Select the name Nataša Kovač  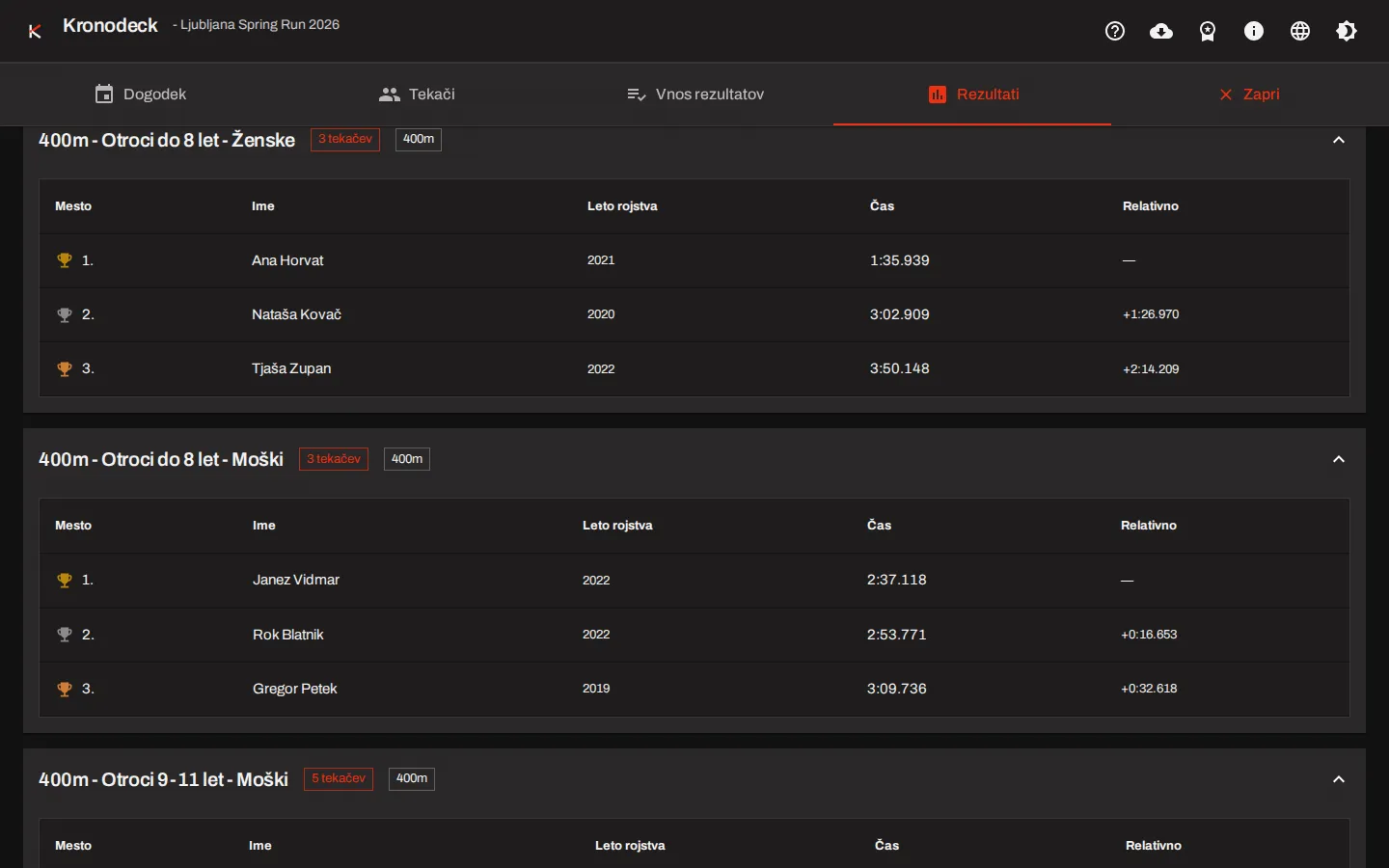296,314
